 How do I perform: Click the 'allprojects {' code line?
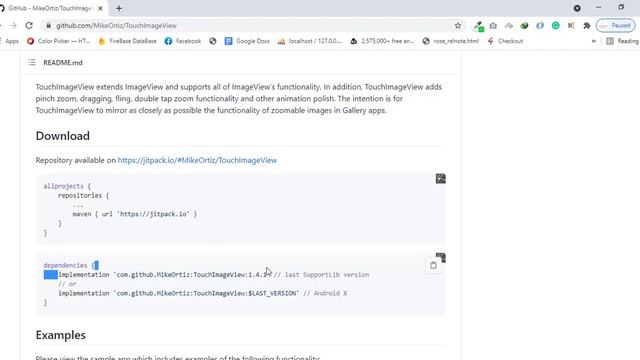(67, 186)
